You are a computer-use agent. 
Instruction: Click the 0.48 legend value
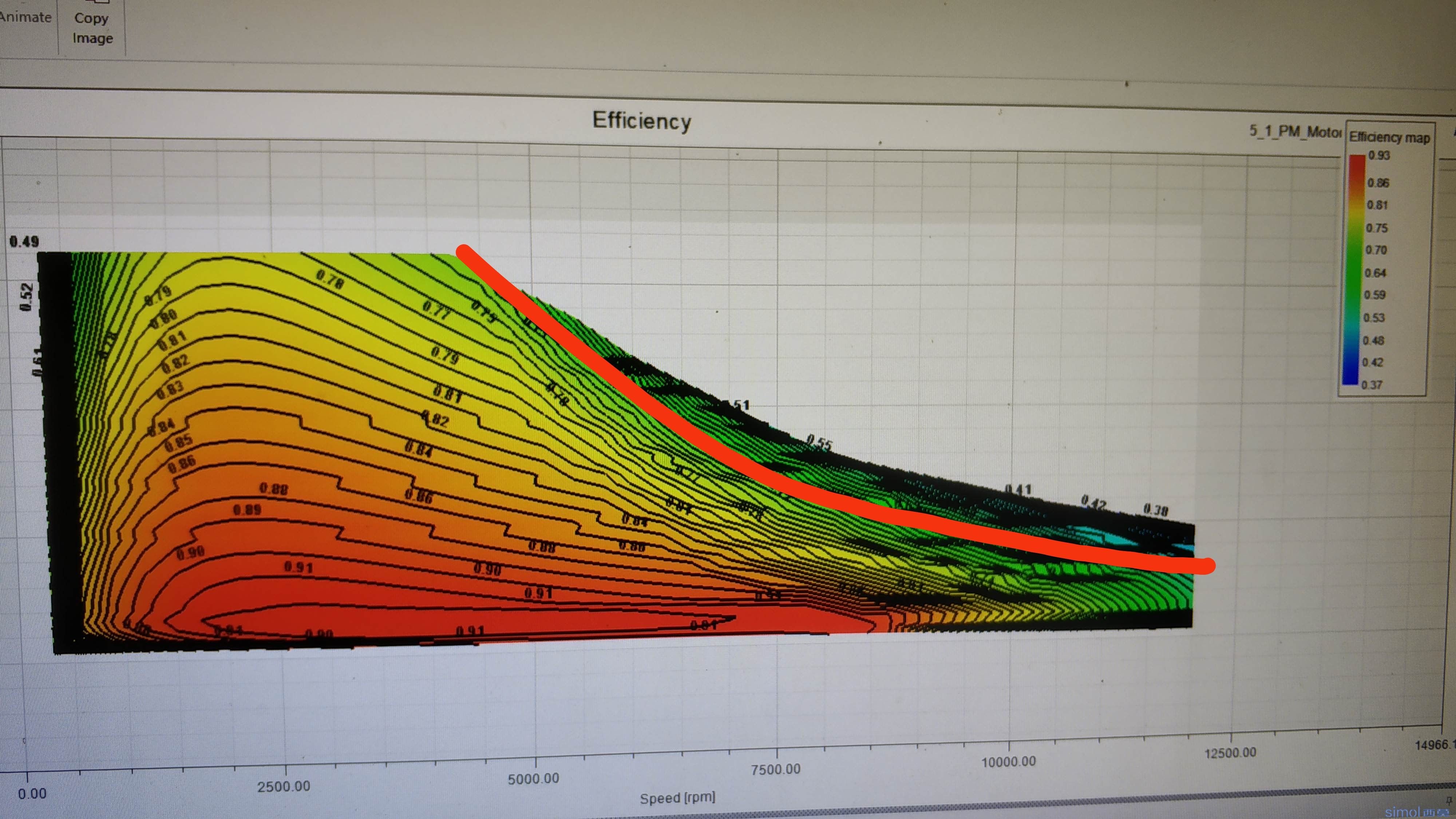tap(1373, 341)
